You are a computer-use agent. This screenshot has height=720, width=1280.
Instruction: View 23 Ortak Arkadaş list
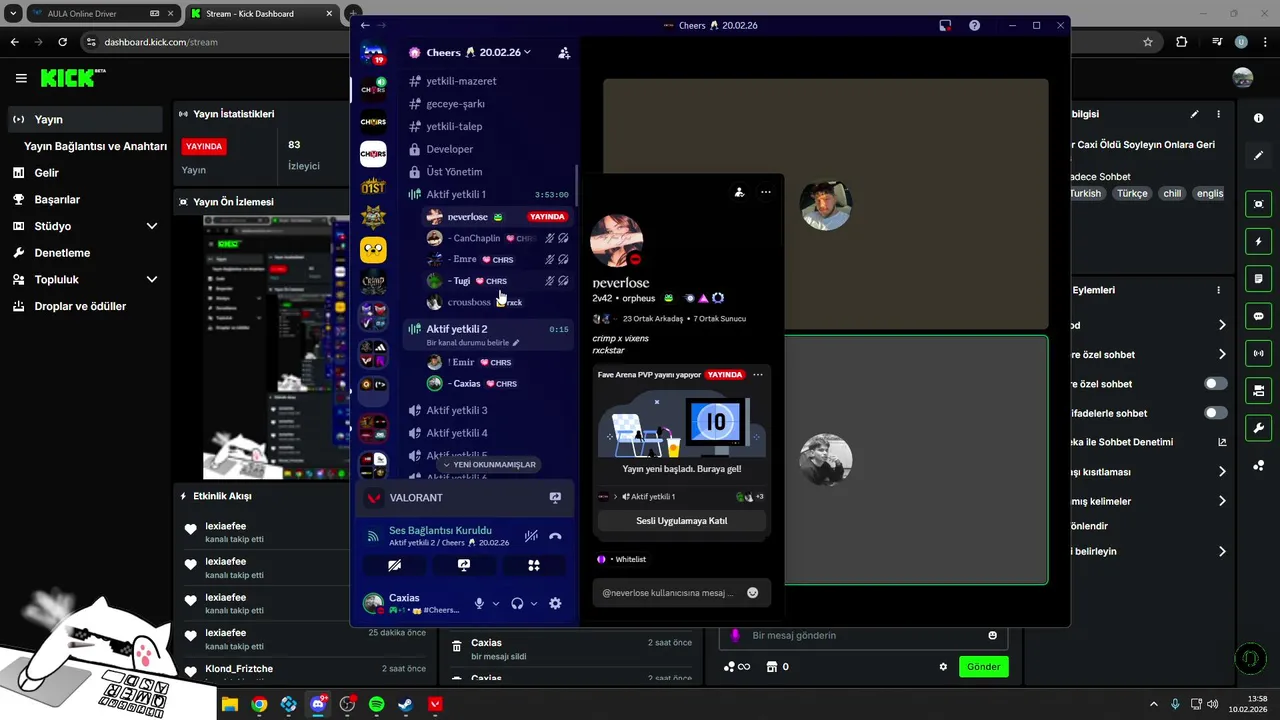(x=652, y=319)
